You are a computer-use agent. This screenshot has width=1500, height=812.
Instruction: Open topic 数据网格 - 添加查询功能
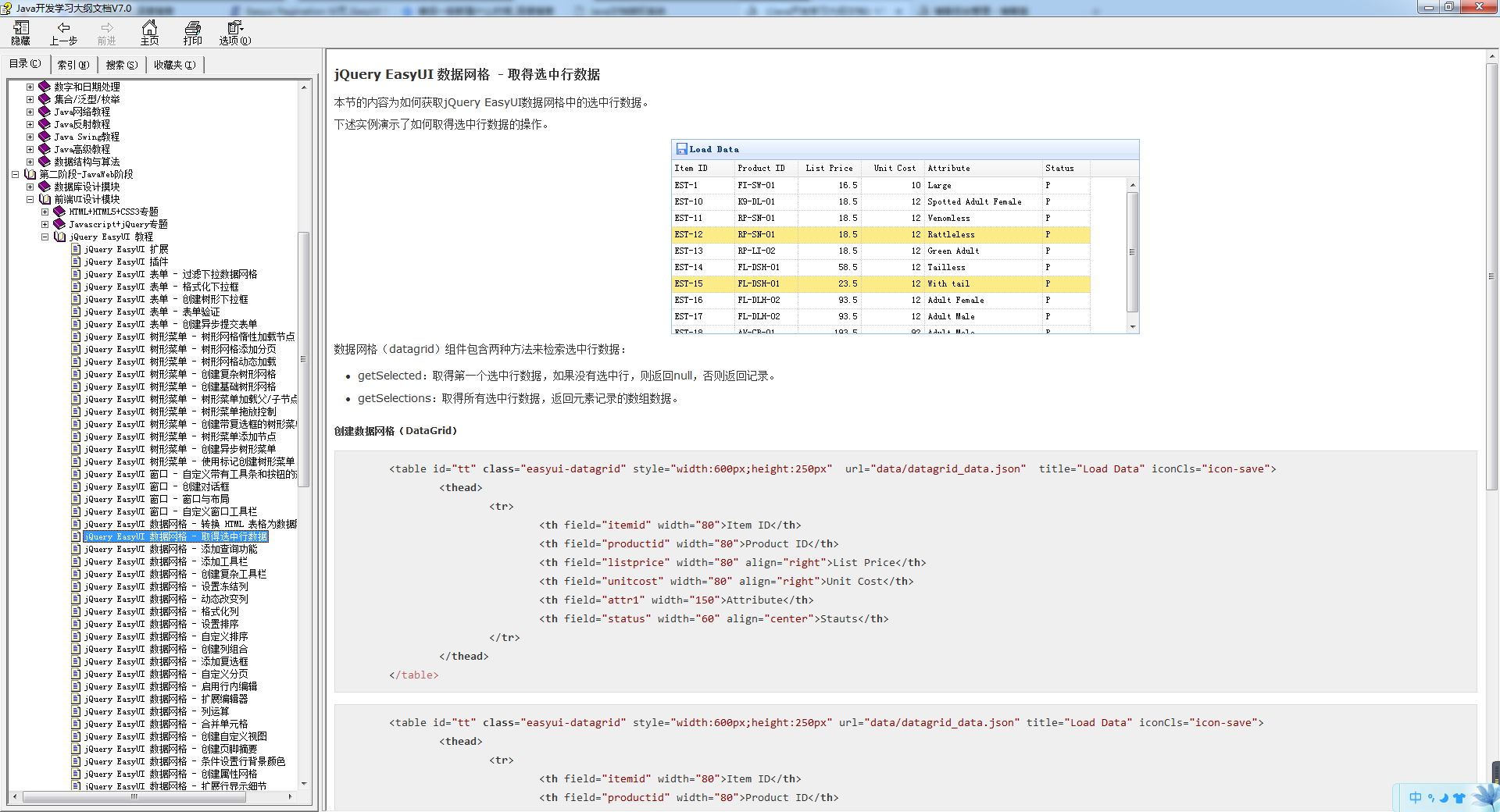[x=170, y=549]
